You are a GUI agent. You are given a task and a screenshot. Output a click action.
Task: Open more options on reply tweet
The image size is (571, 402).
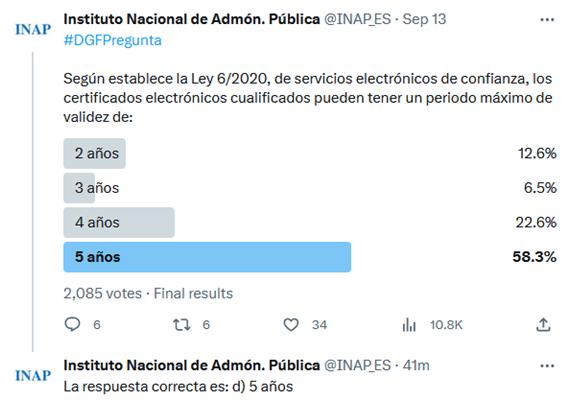point(547,366)
